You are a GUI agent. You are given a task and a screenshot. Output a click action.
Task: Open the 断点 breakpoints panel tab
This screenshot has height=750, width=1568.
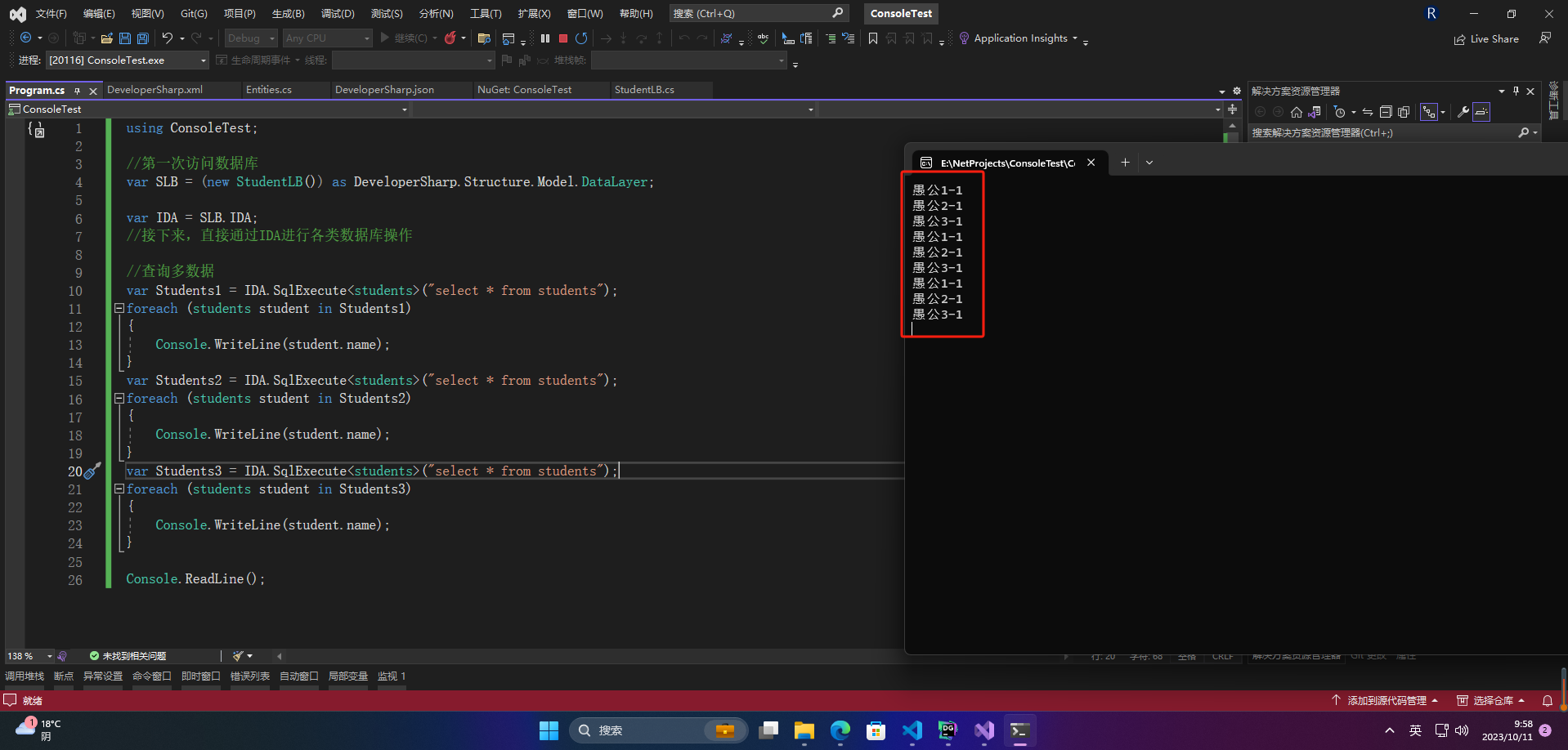(64, 676)
